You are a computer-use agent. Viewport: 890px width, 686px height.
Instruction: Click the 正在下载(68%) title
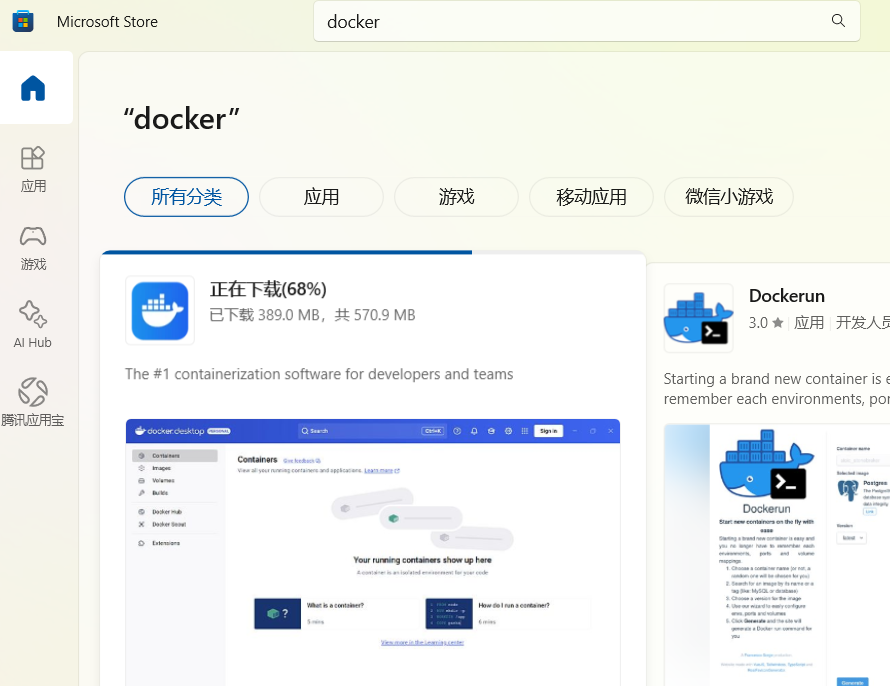[268, 289]
